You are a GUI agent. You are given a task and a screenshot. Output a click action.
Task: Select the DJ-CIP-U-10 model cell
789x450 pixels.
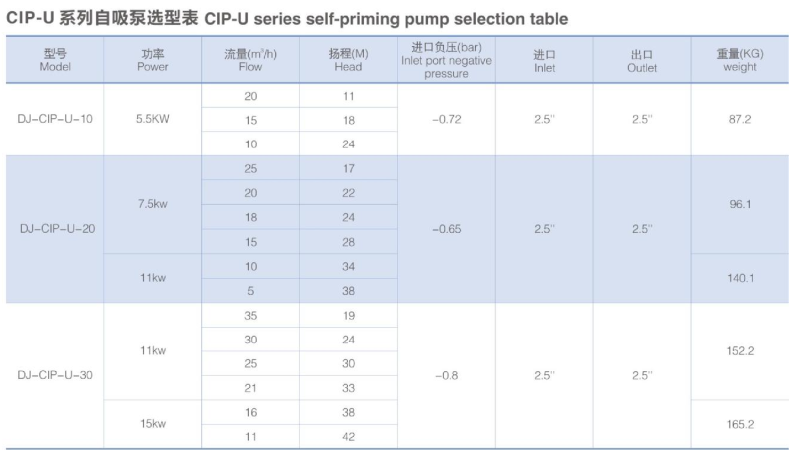click(55, 119)
